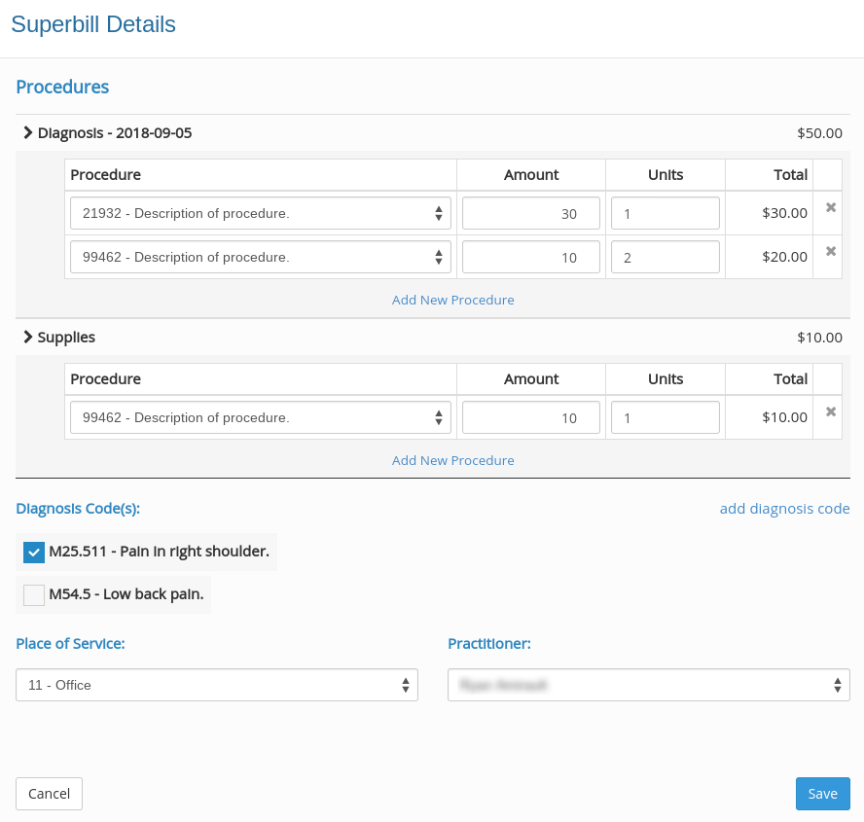Click the add diagnosis code link

[x=785, y=508]
